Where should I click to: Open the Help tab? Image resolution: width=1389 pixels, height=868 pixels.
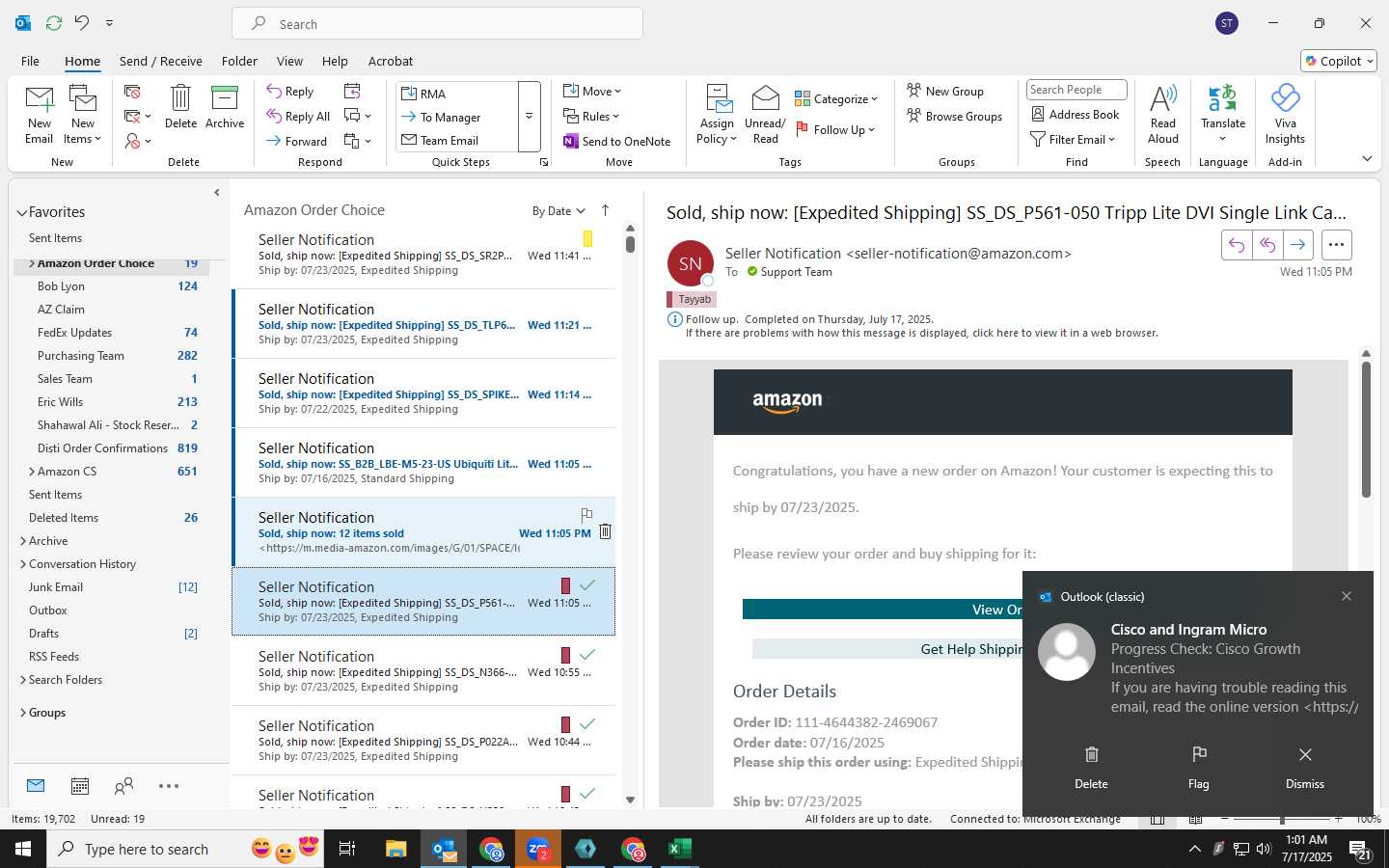click(335, 61)
